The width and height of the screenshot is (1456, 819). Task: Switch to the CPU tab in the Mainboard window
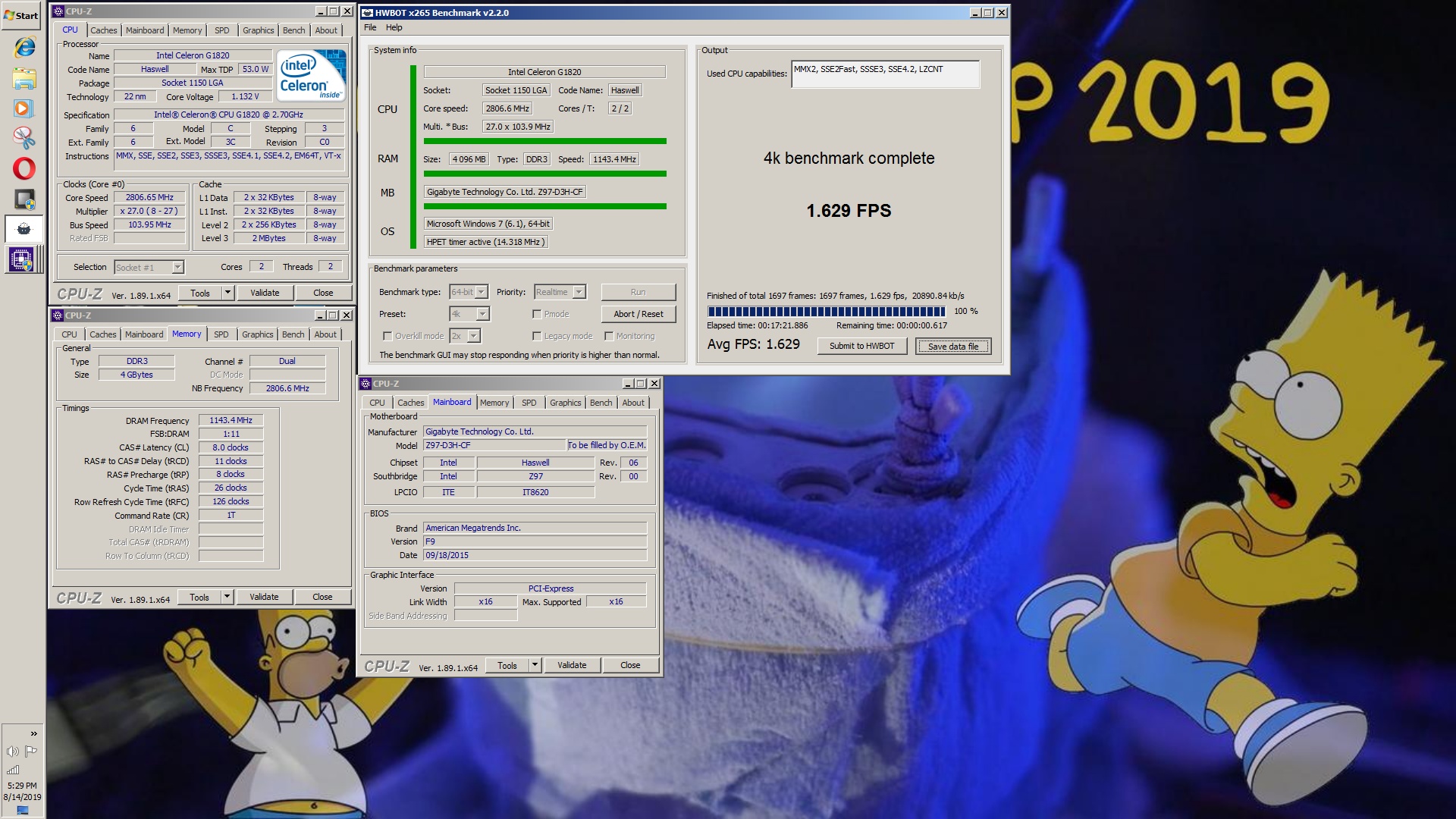377,403
